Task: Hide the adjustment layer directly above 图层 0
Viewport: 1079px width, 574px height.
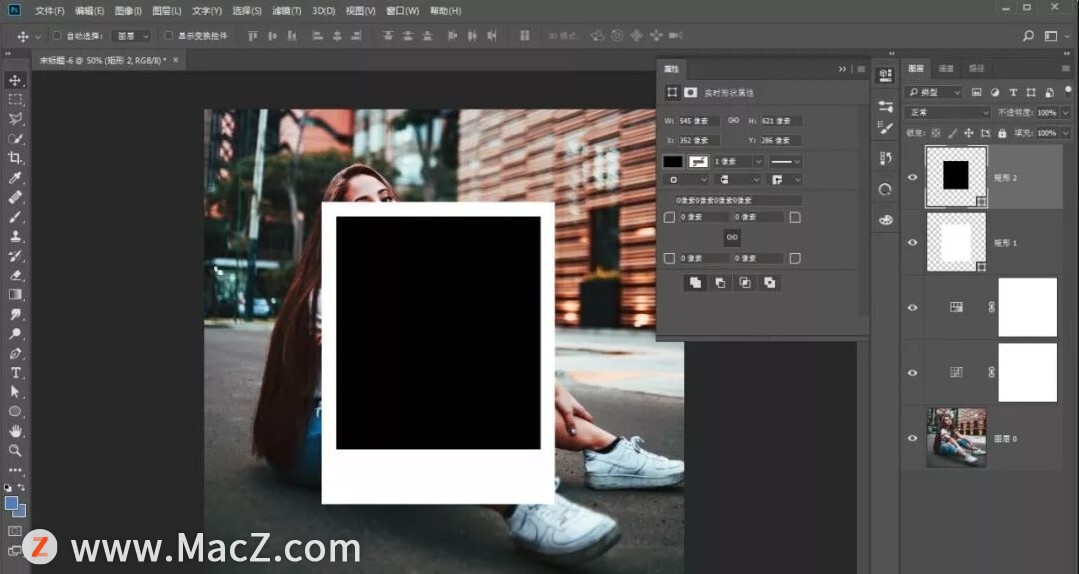Action: (912, 372)
